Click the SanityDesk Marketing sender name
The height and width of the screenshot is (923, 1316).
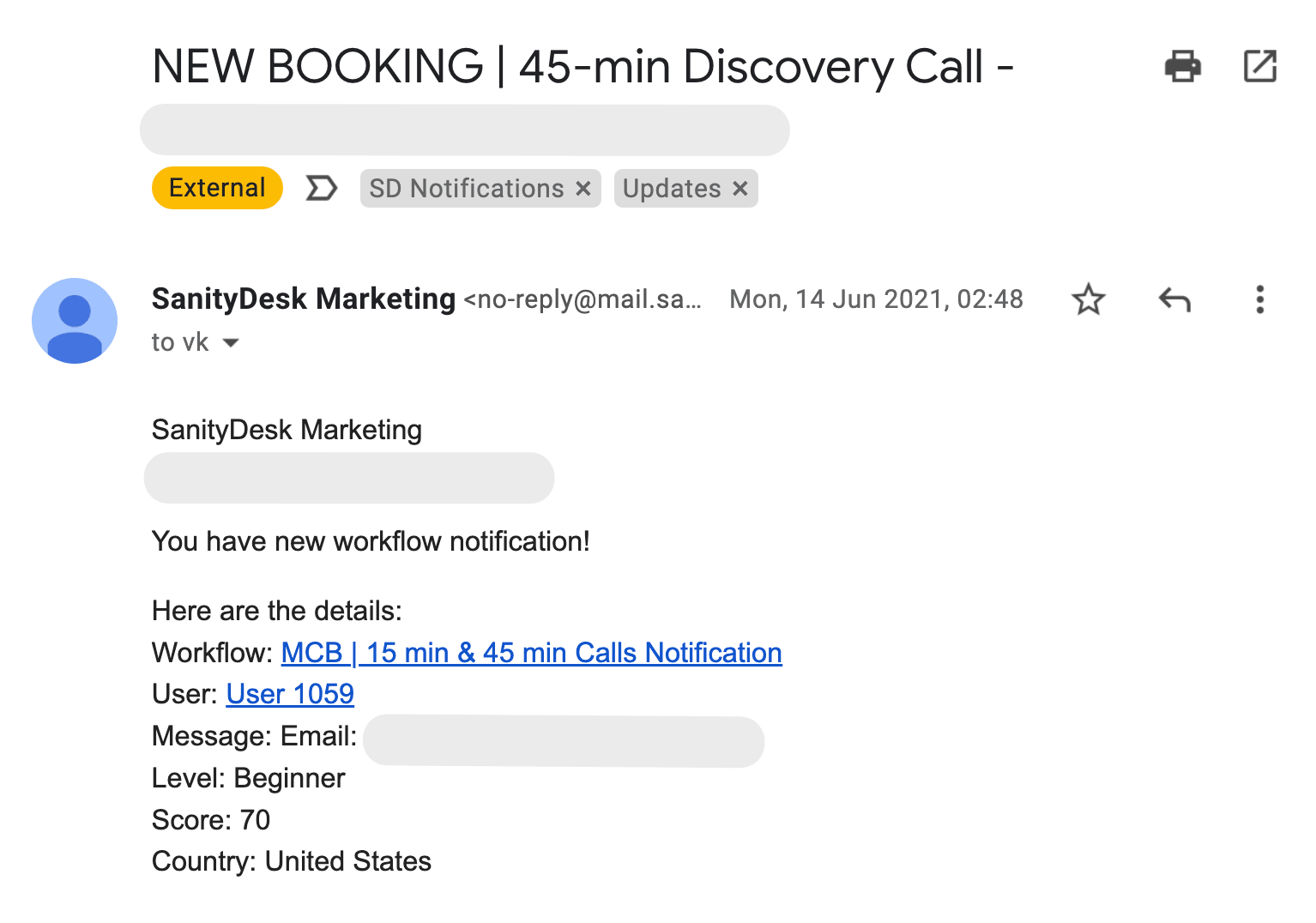(303, 299)
